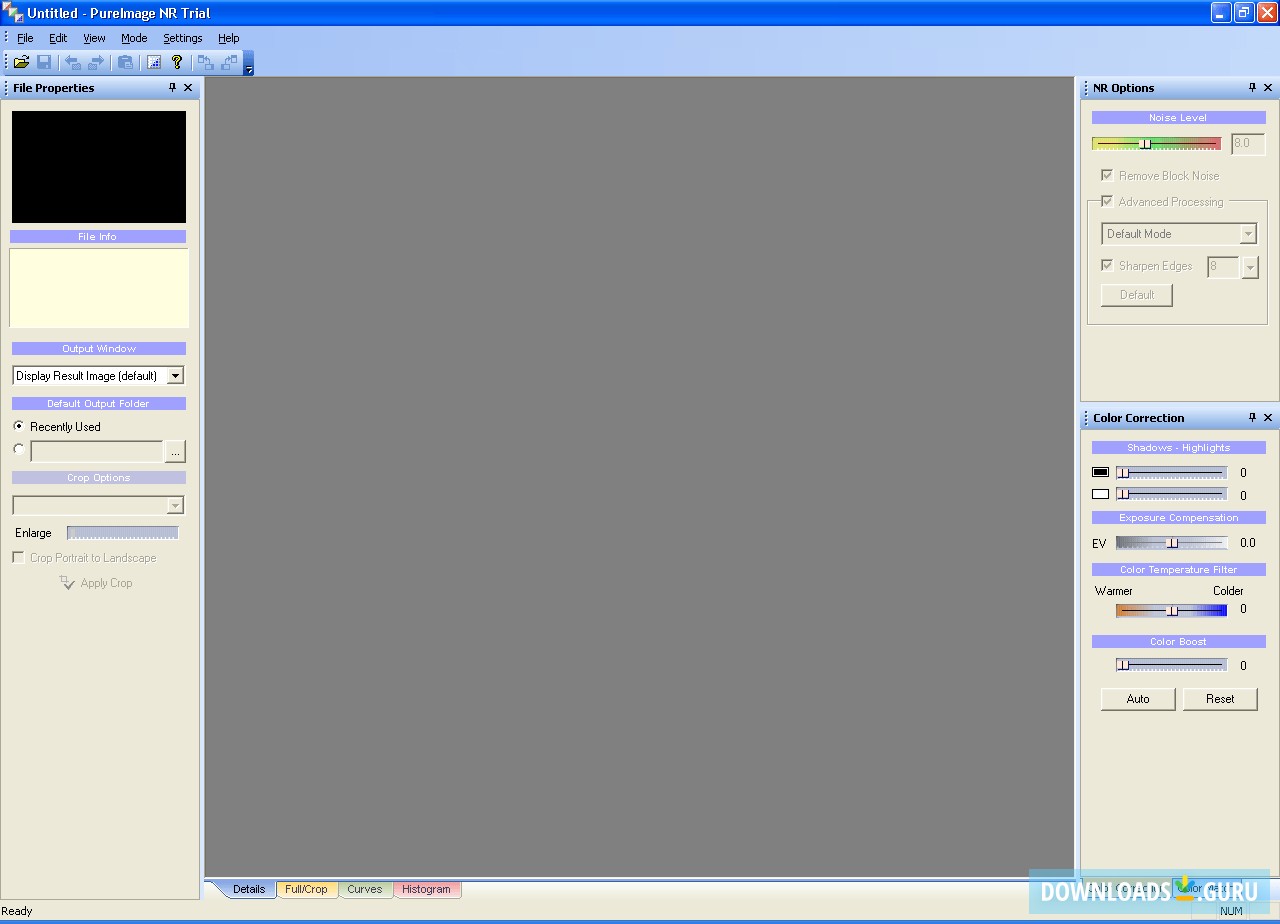
Task: Click the browse folder ellipsis button
Action: (175, 452)
